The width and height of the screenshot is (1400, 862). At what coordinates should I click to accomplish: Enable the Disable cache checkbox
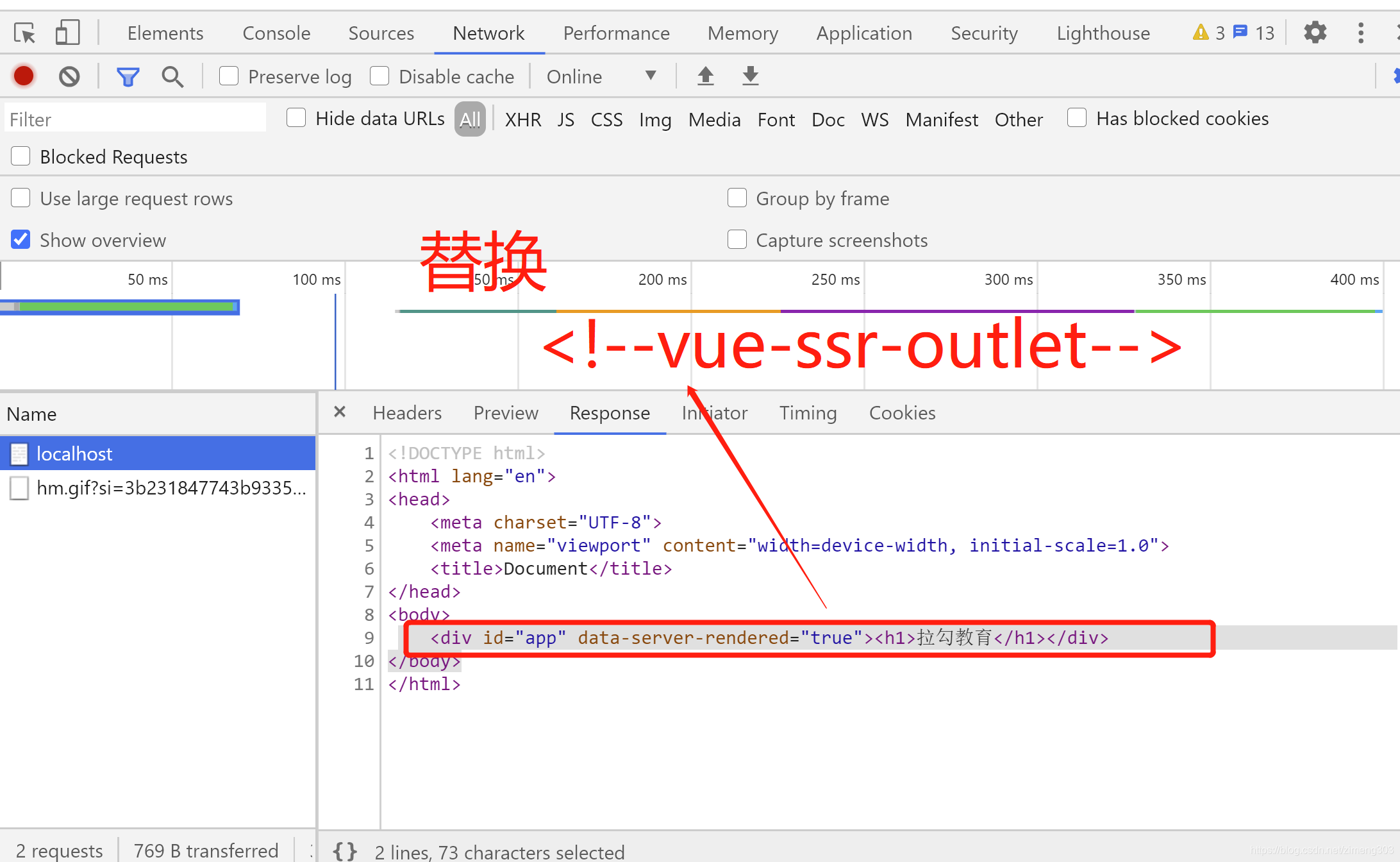(x=381, y=76)
